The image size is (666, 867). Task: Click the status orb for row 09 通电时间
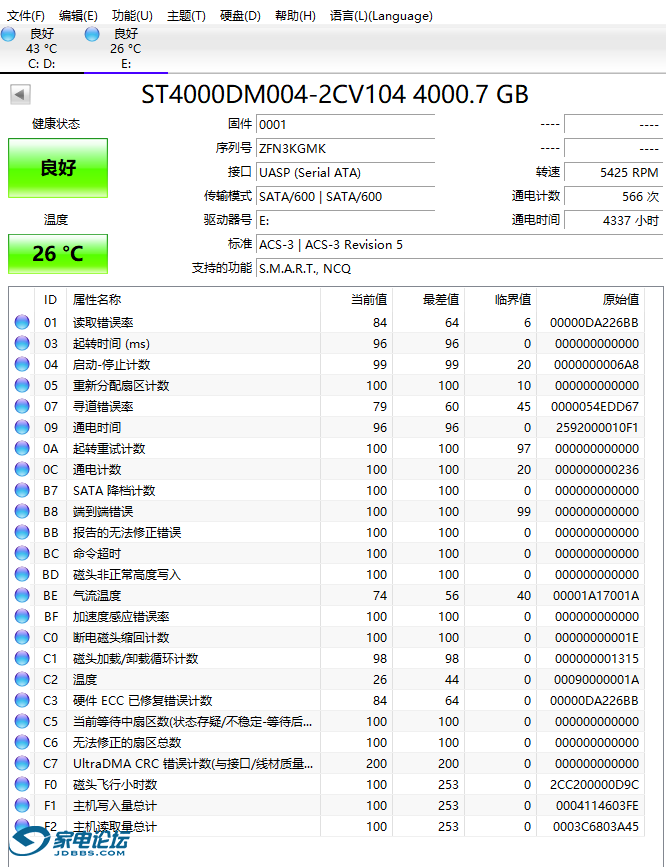[x=22, y=427]
